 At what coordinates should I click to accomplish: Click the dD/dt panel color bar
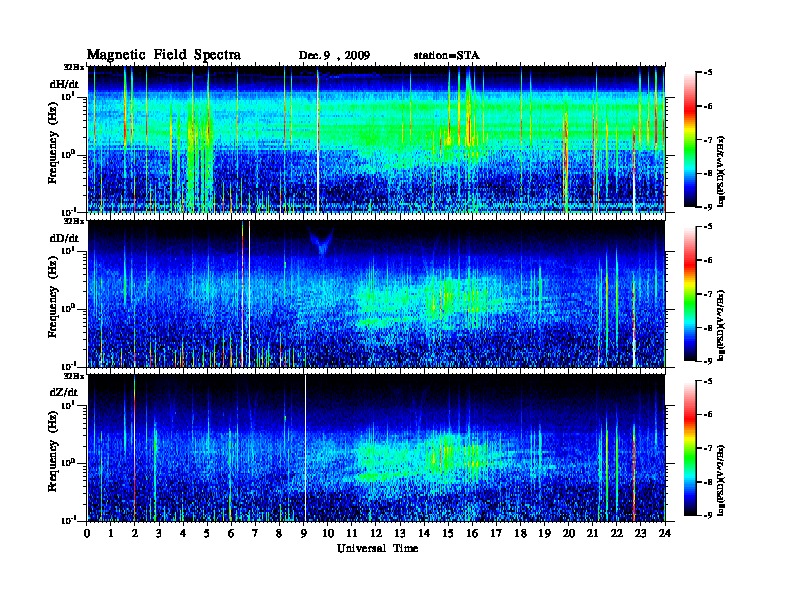690,294
